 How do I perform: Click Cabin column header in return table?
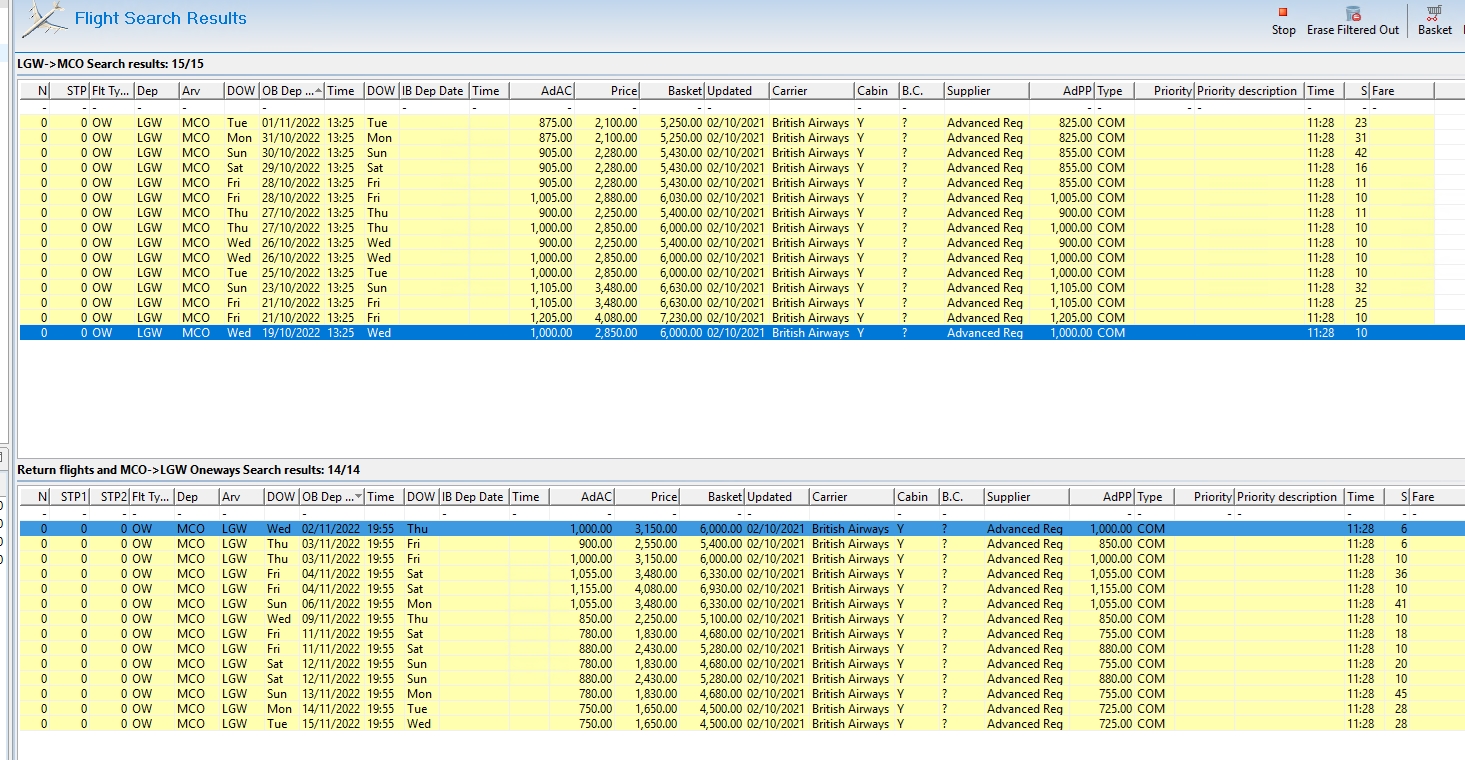tap(912, 497)
